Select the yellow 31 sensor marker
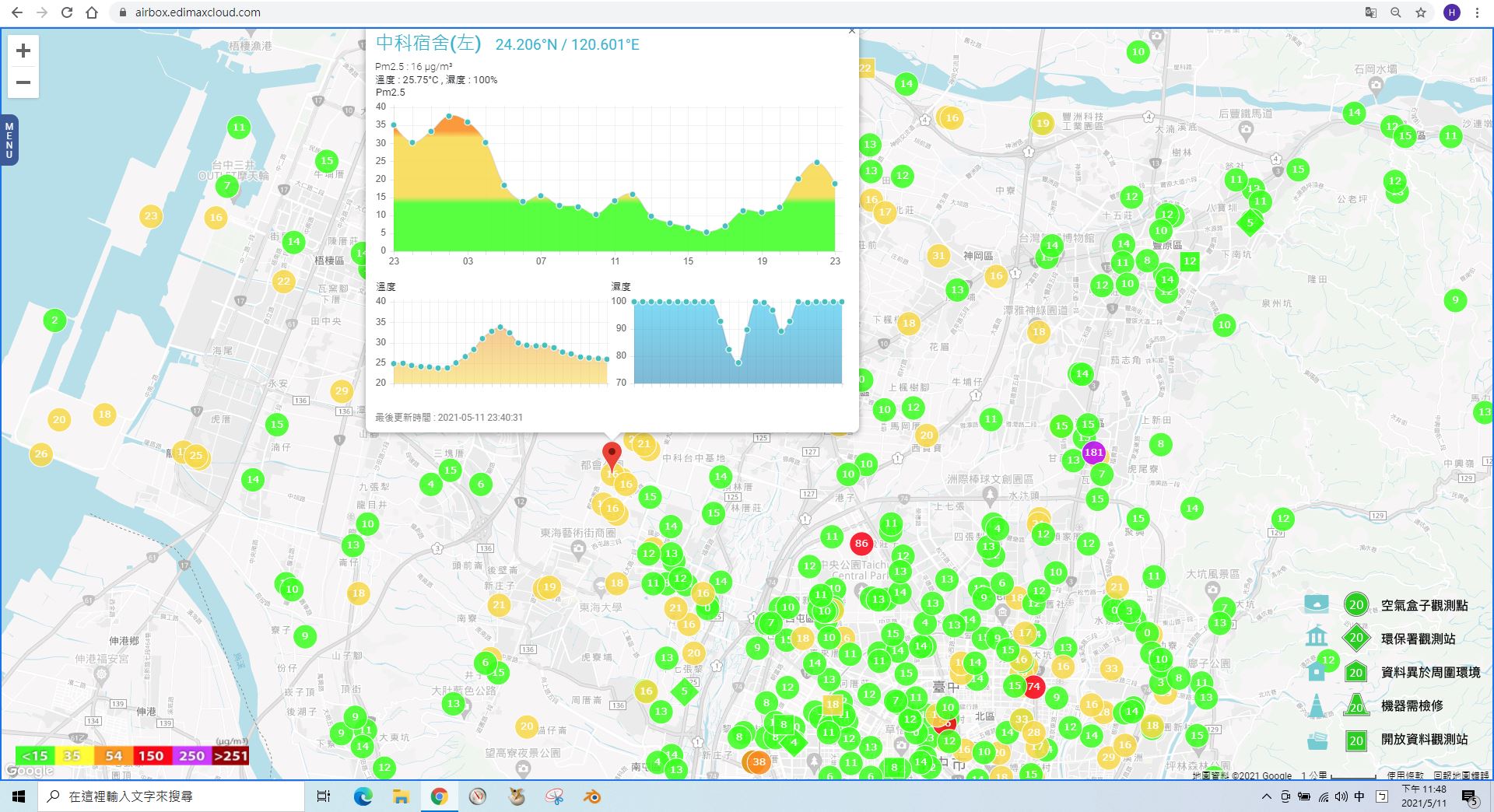This screenshot has width=1494, height=812. 938,255
